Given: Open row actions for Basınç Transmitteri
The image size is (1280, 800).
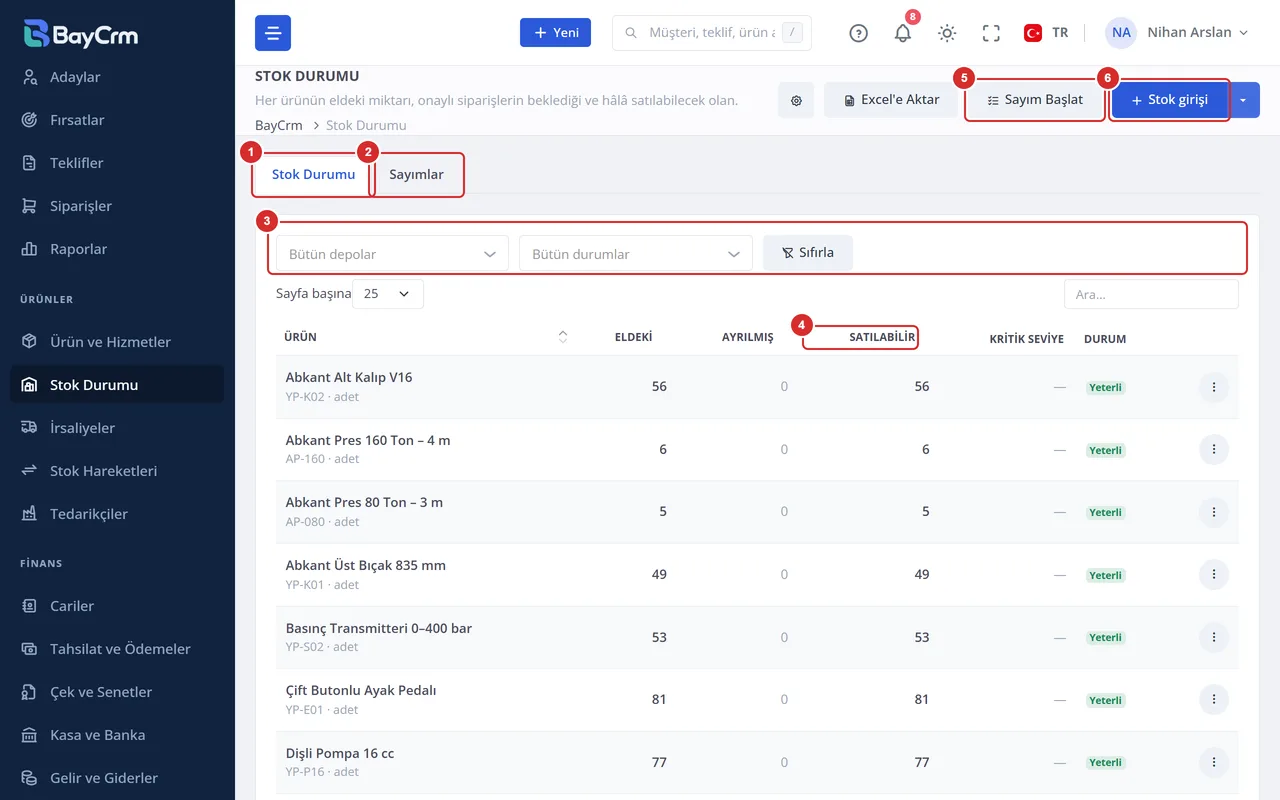Looking at the screenshot, I should (x=1213, y=637).
